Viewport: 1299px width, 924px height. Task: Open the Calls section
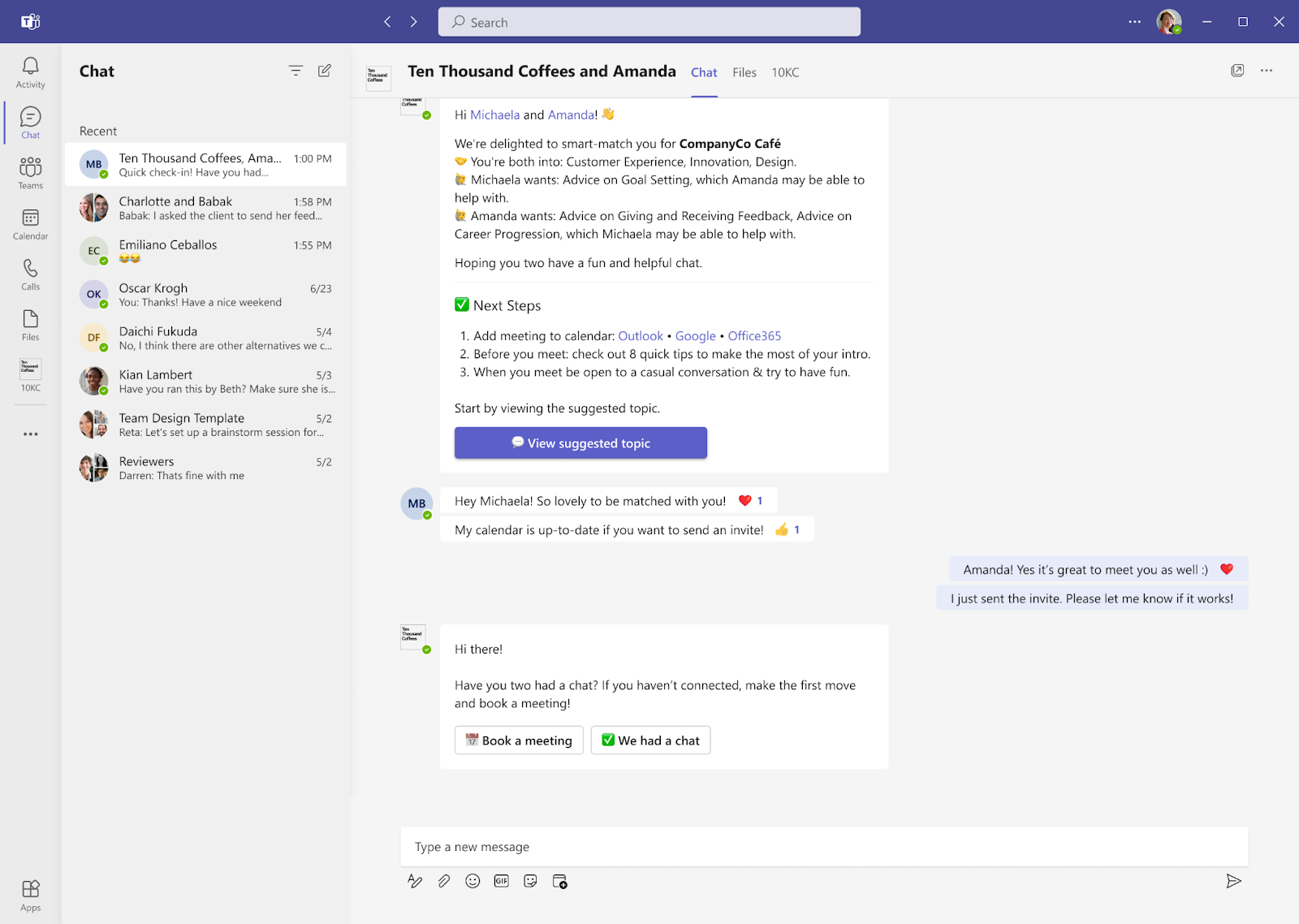pyautogui.click(x=30, y=274)
